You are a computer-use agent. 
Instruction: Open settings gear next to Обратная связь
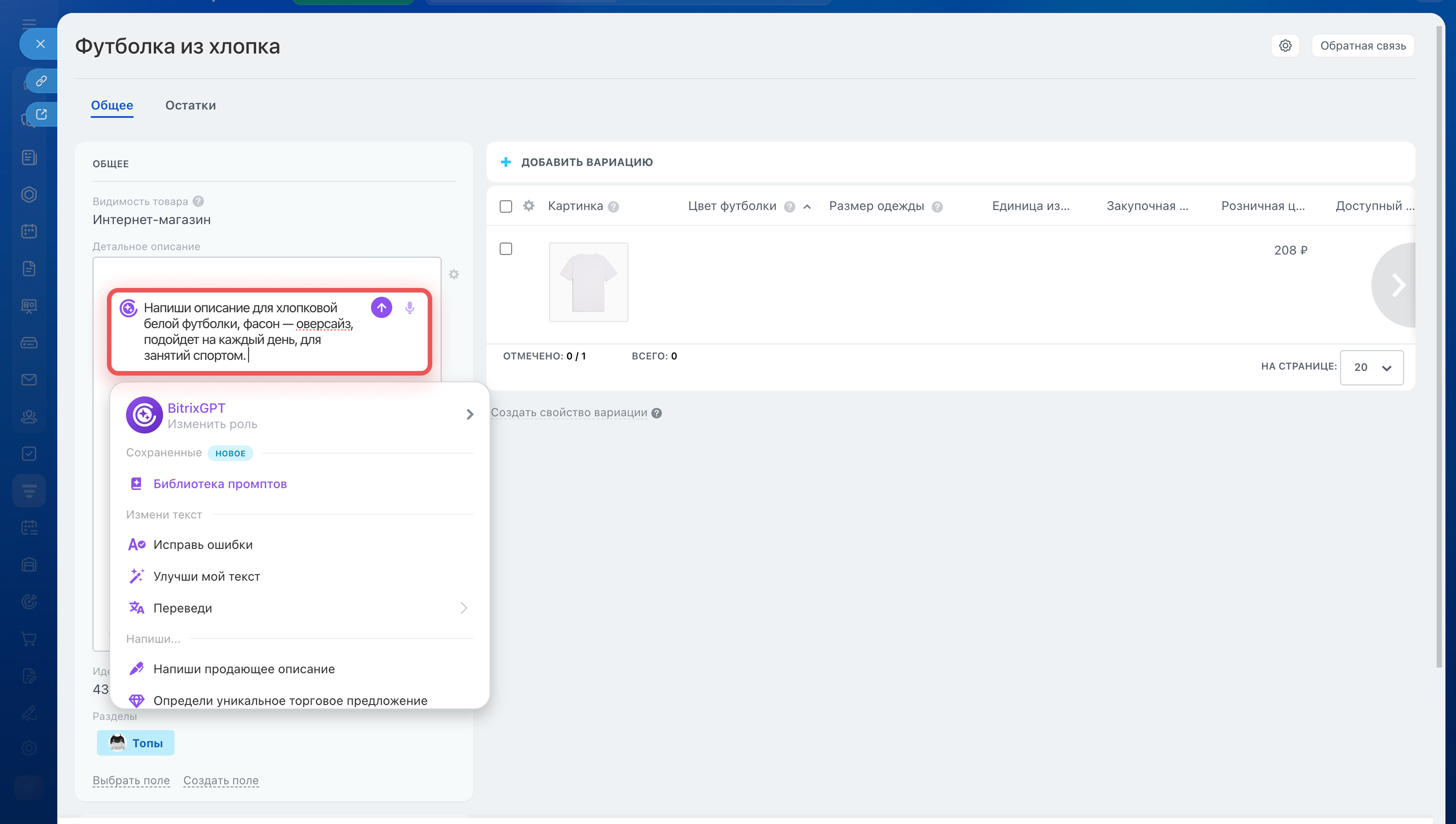click(1285, 46)
